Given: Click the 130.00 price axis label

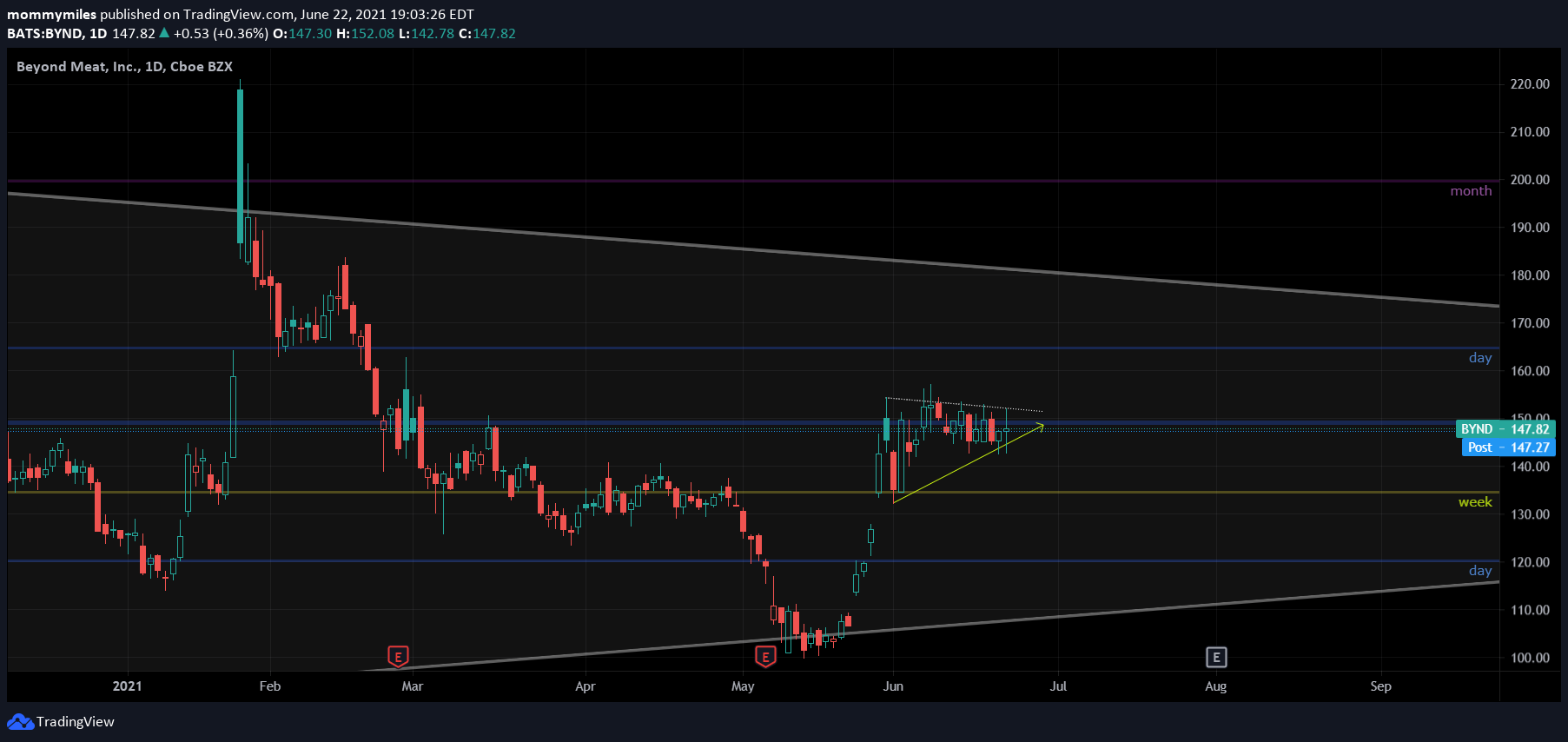Looking at the screenshot, I should (1530, 514).
